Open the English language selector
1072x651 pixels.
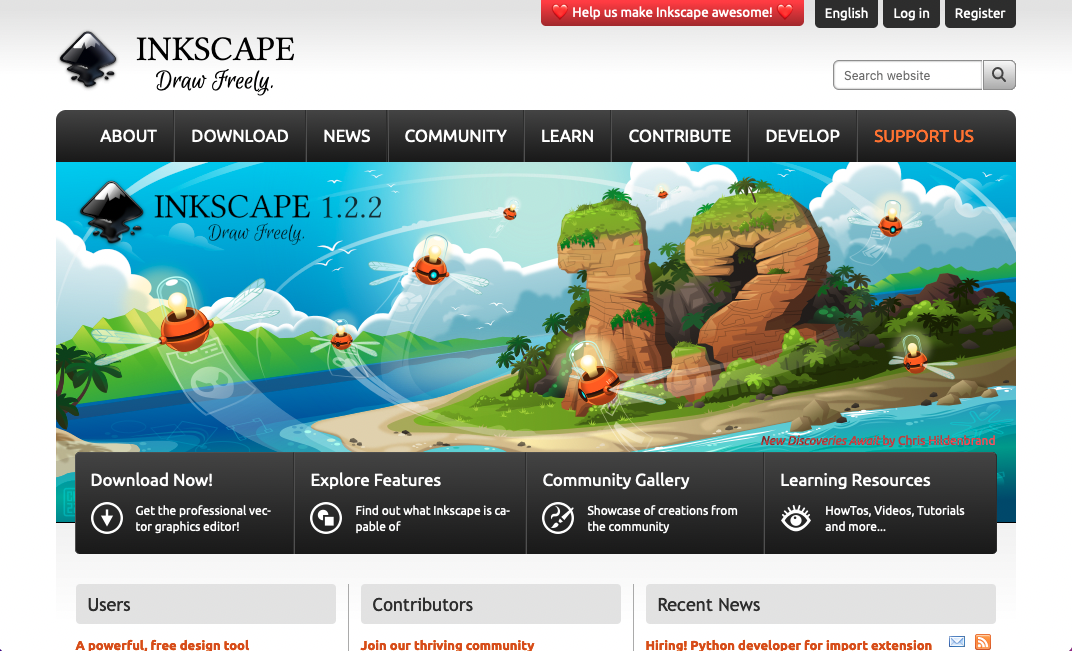coord(846,13)
